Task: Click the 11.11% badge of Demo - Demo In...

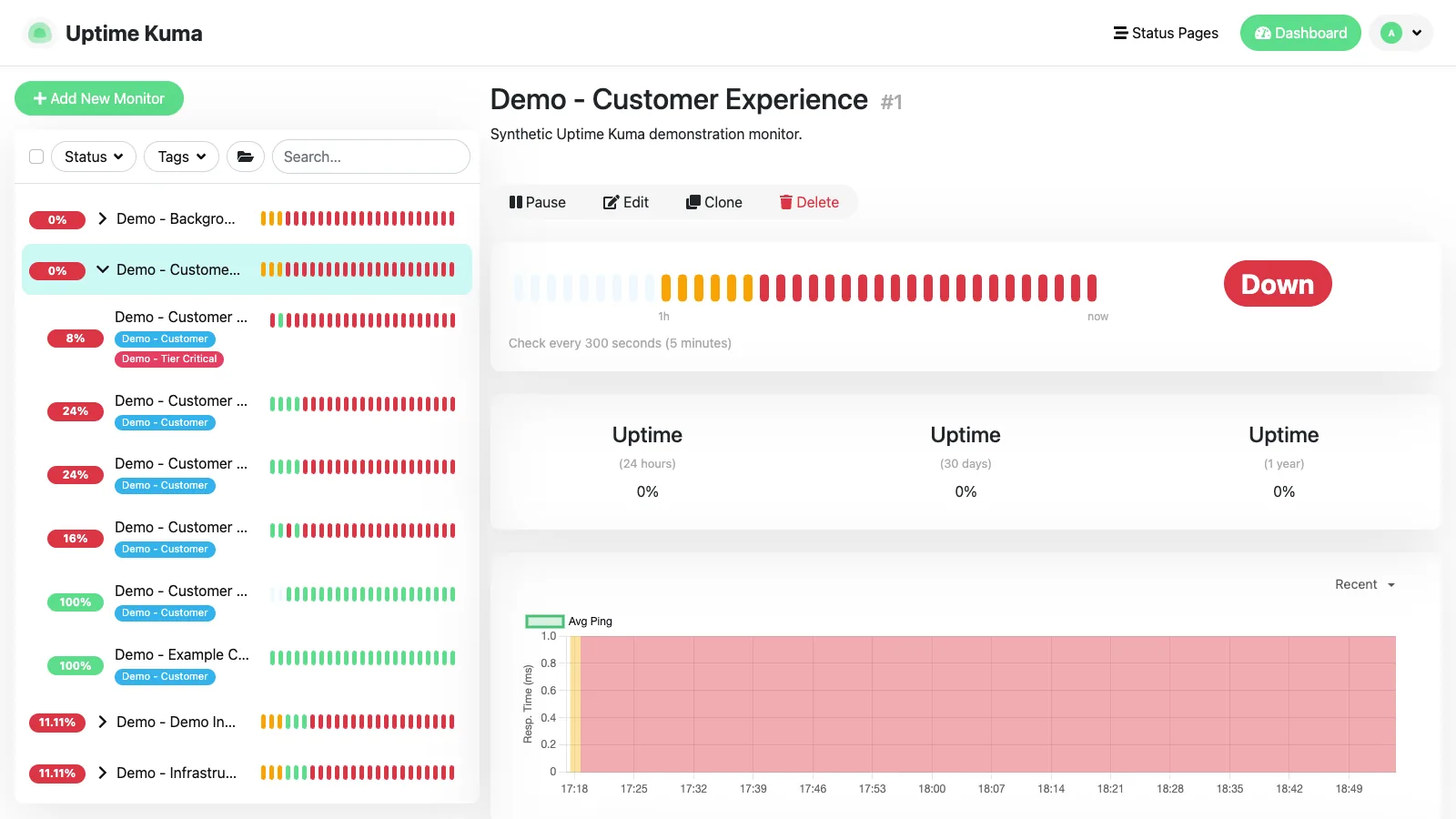Action: coord(57,723)
